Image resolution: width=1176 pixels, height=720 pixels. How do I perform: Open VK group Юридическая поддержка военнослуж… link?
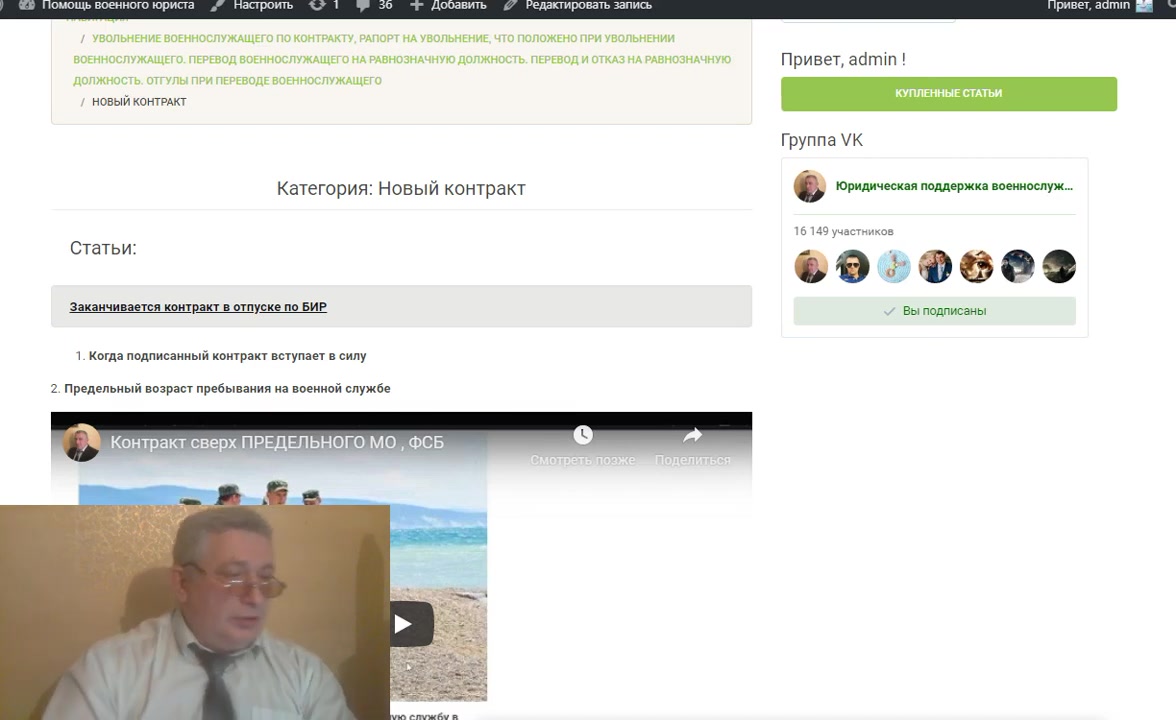(954, 186)
